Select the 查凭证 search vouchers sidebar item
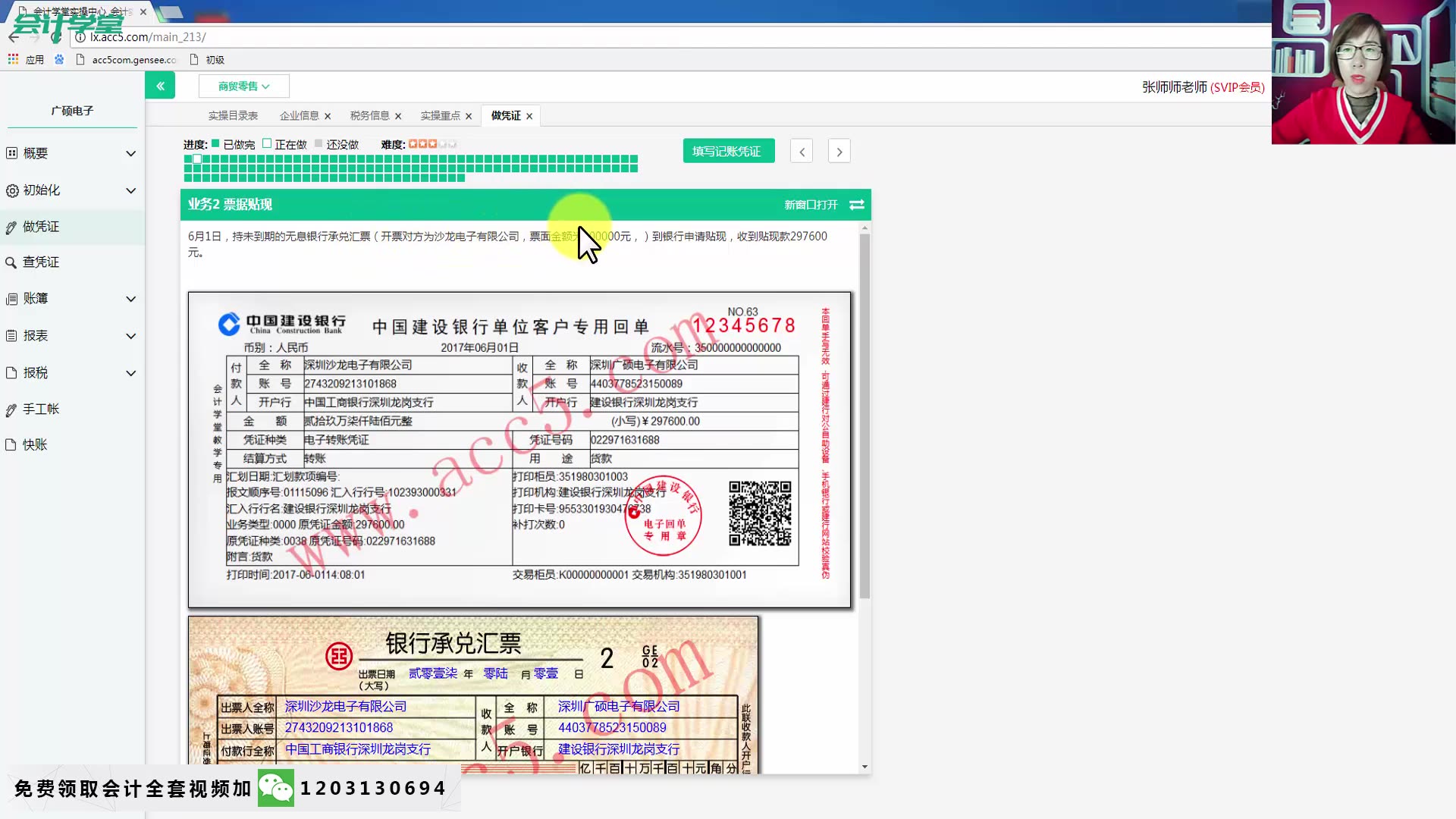This screenshot has width=1456, height=819. click(36, 262)
